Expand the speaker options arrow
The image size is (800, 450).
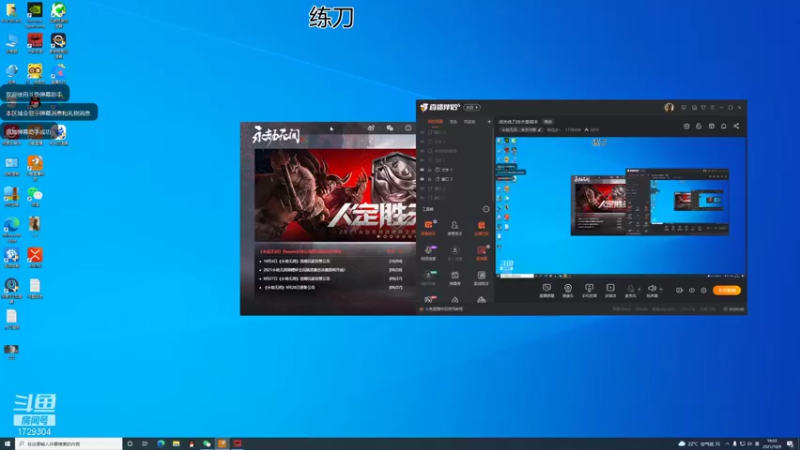point(661,289)
